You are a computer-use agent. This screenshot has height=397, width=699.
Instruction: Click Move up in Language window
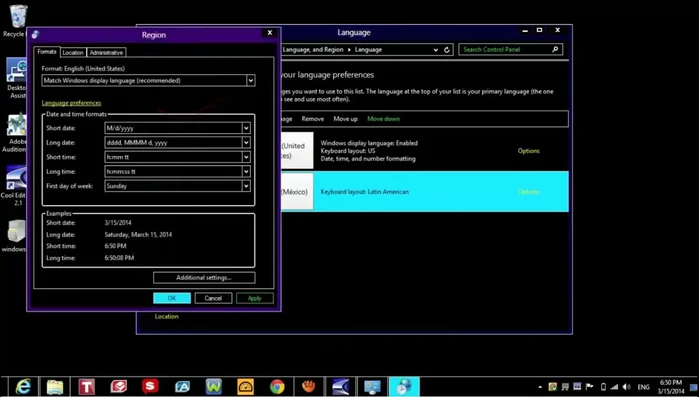(x=345, y=119)
